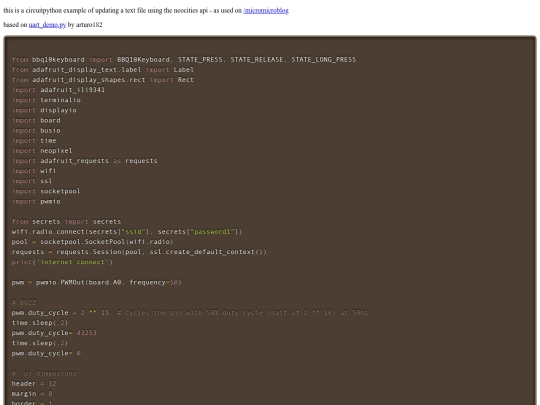Click the 'margin = 8' line
This screenshot has height=405, width=540.
(32, 394)
